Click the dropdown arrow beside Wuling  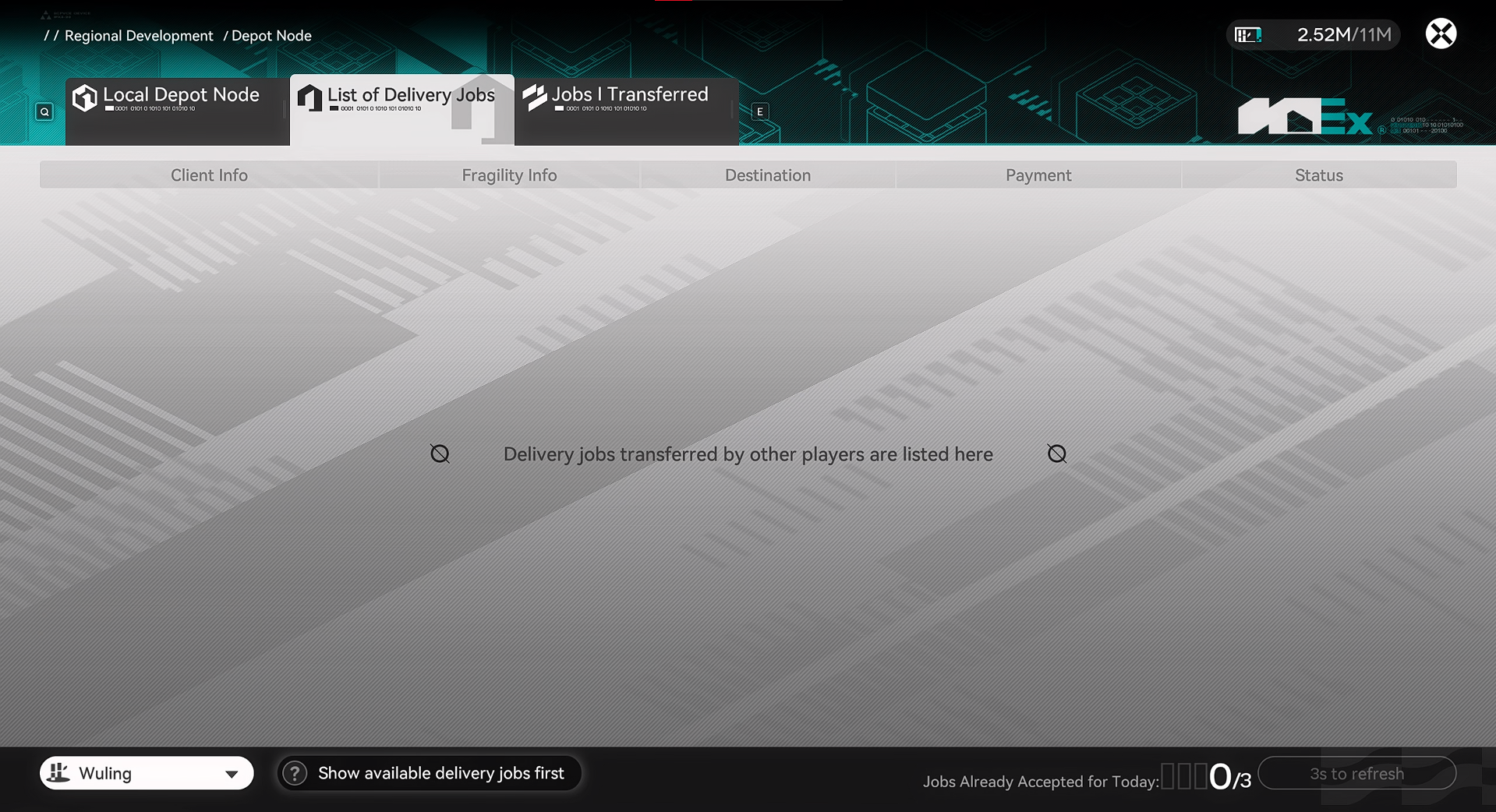(x=232, y=774)
